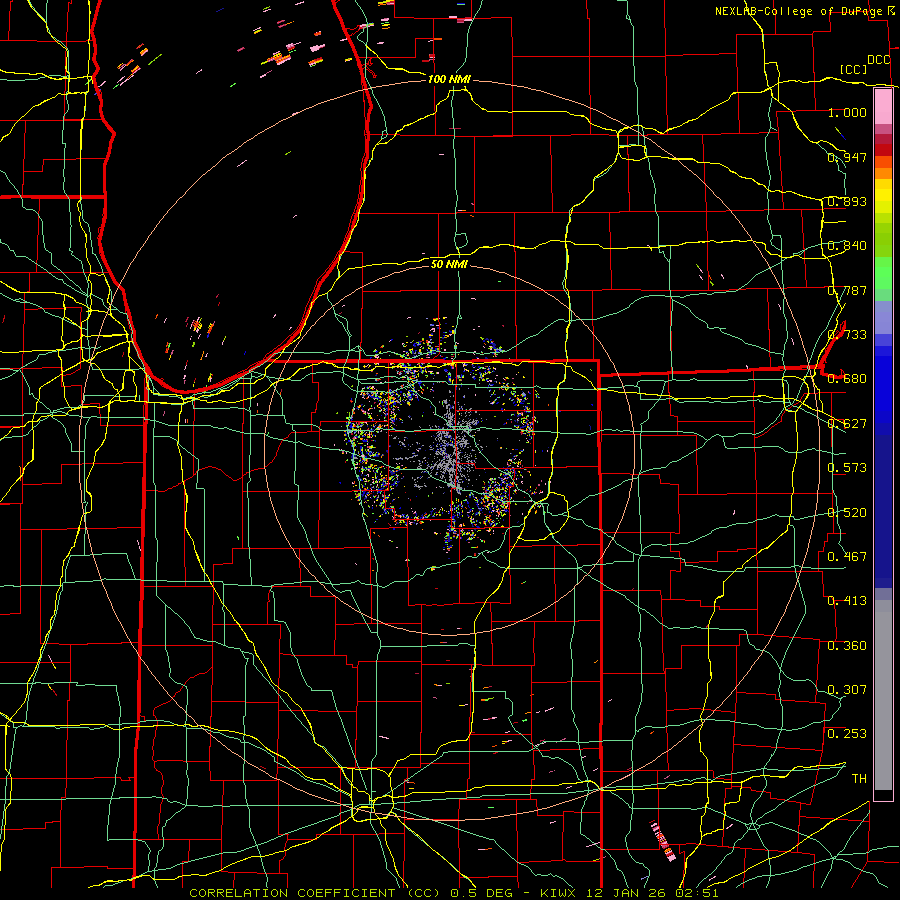Viewport: 900px width, 900px height.
Task: Click the 100 NMI range ring label
Action: pyautogui.click(x=449, y=79)
